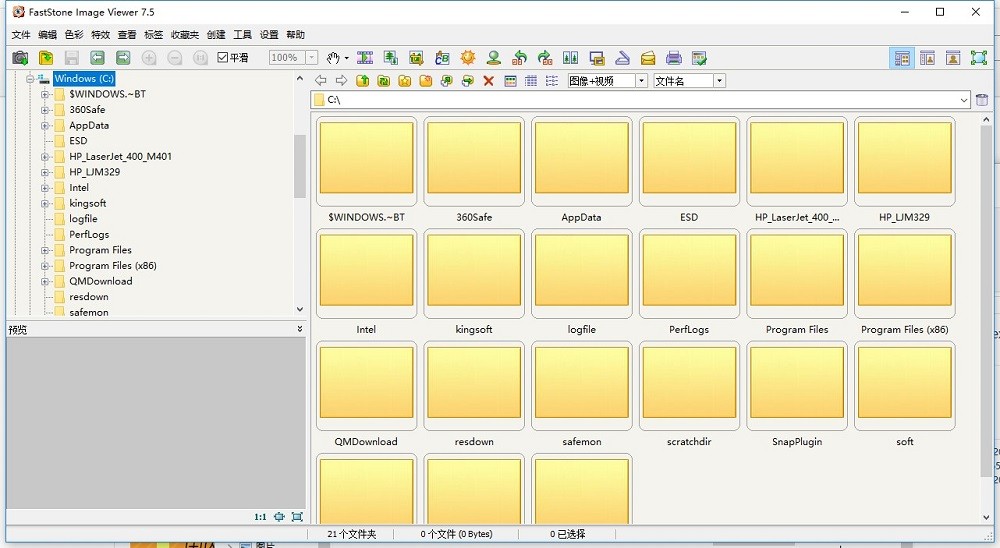Click the settings checklist toolbar icon

point(700,58)
